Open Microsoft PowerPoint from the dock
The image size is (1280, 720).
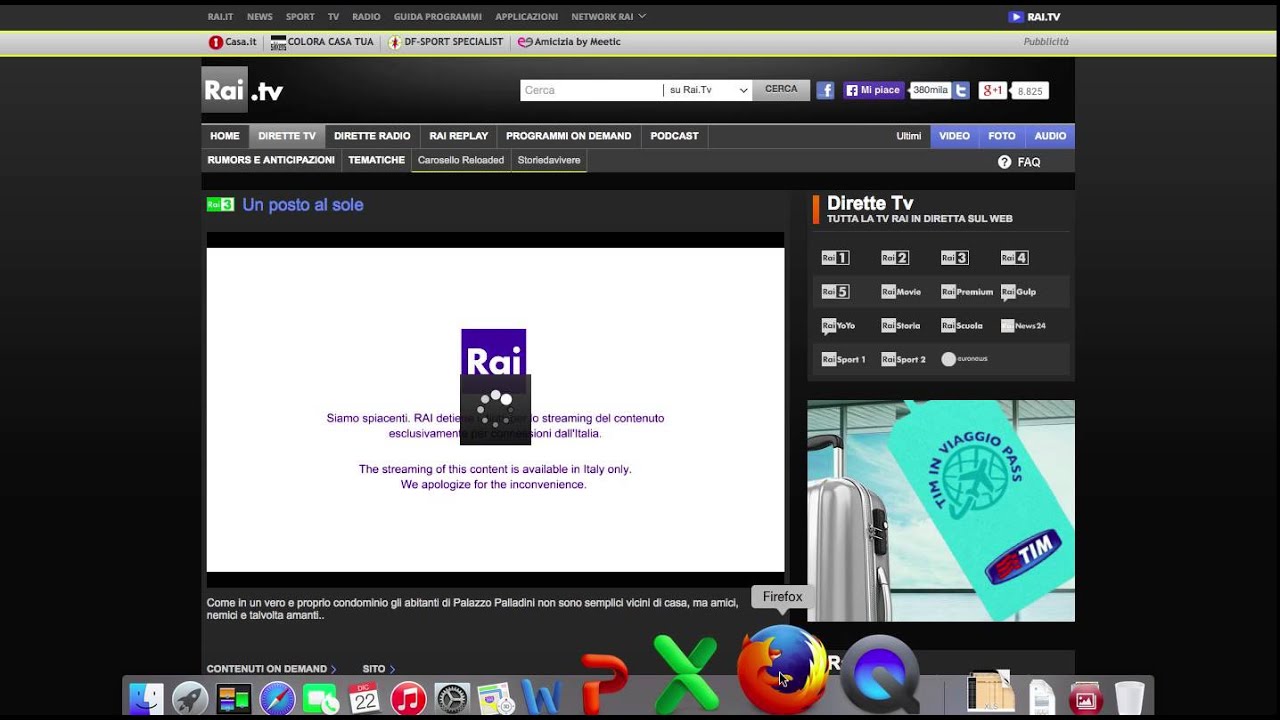click(603, 683)
